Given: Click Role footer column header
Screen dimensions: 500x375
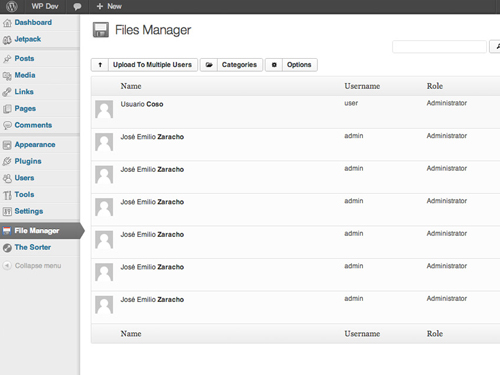Looking at the screenshot, I should click(435, 334).
